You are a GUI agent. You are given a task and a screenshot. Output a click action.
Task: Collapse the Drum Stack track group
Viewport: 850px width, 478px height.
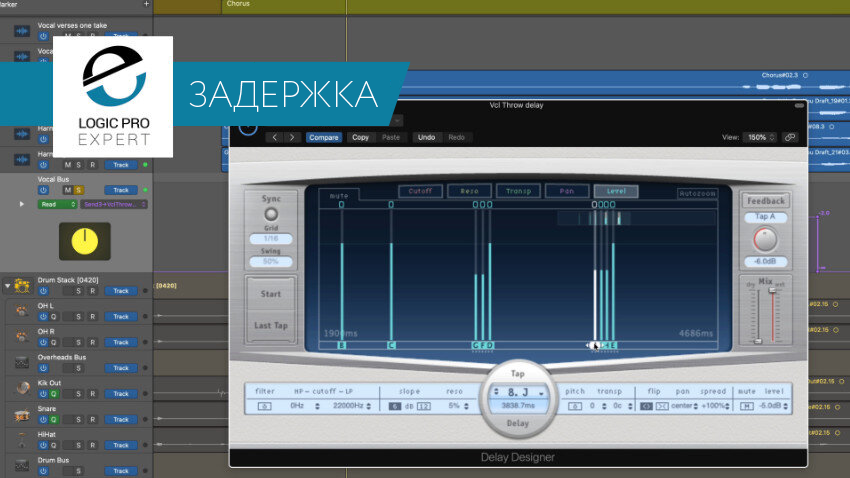(7, 286)
